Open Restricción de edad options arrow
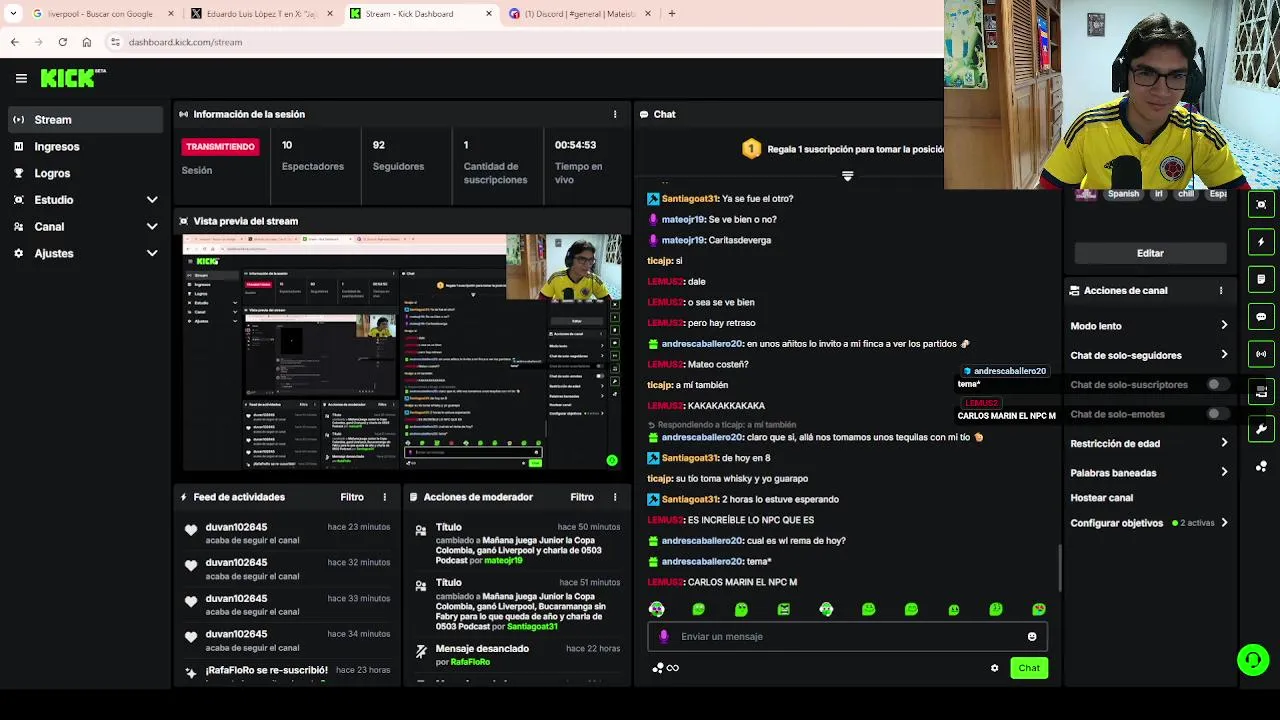 click(1224, 443)
